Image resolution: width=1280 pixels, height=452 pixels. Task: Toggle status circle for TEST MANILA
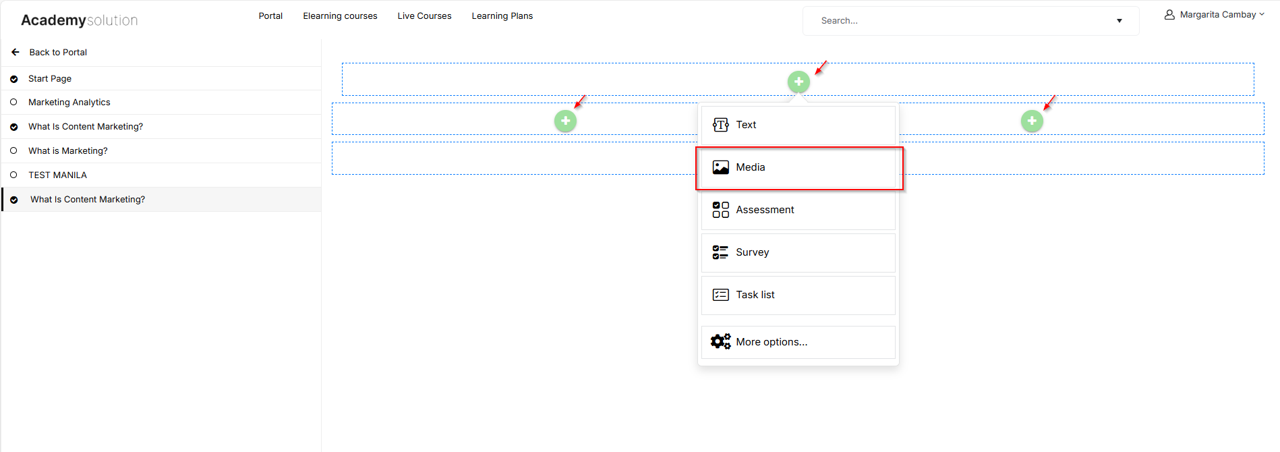(14, 175)
